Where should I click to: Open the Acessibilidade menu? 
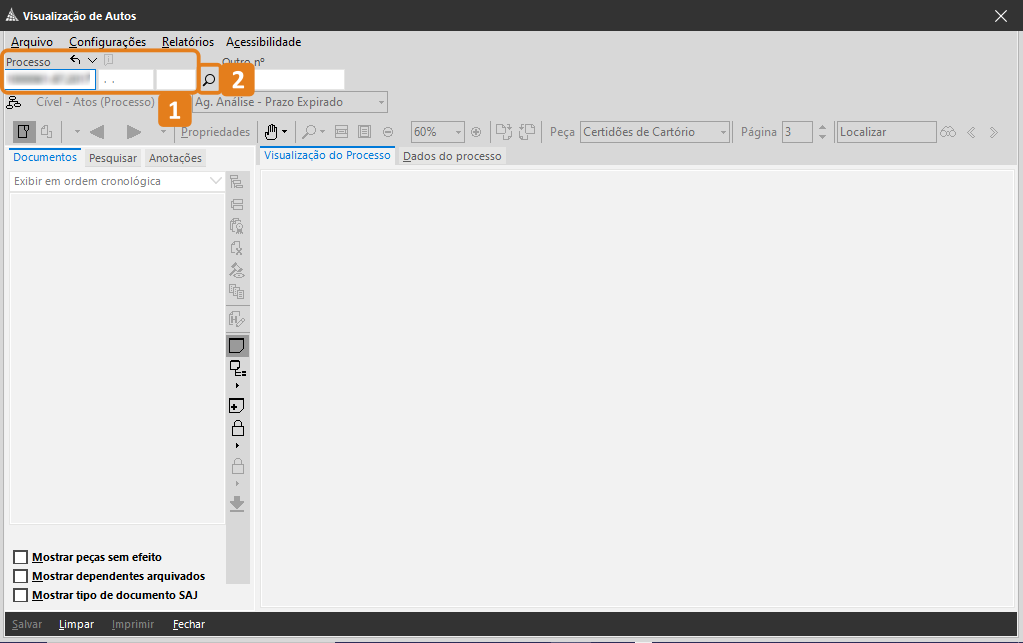pos(264,42)
